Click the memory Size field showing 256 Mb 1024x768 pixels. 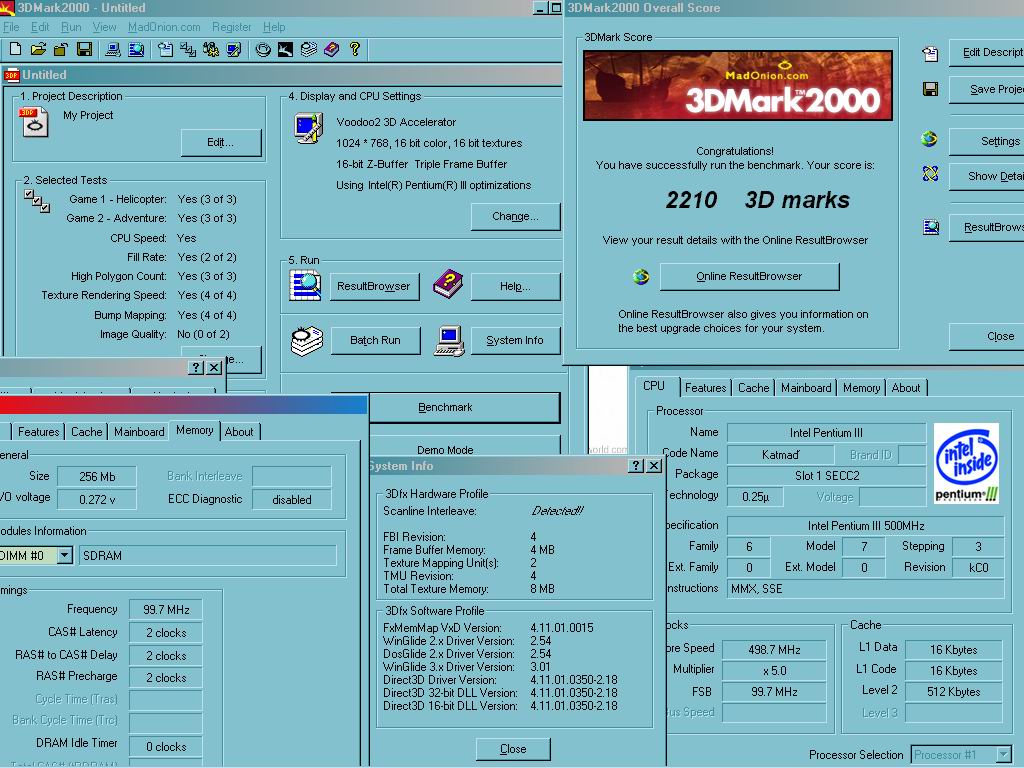(x=97, y=477)
